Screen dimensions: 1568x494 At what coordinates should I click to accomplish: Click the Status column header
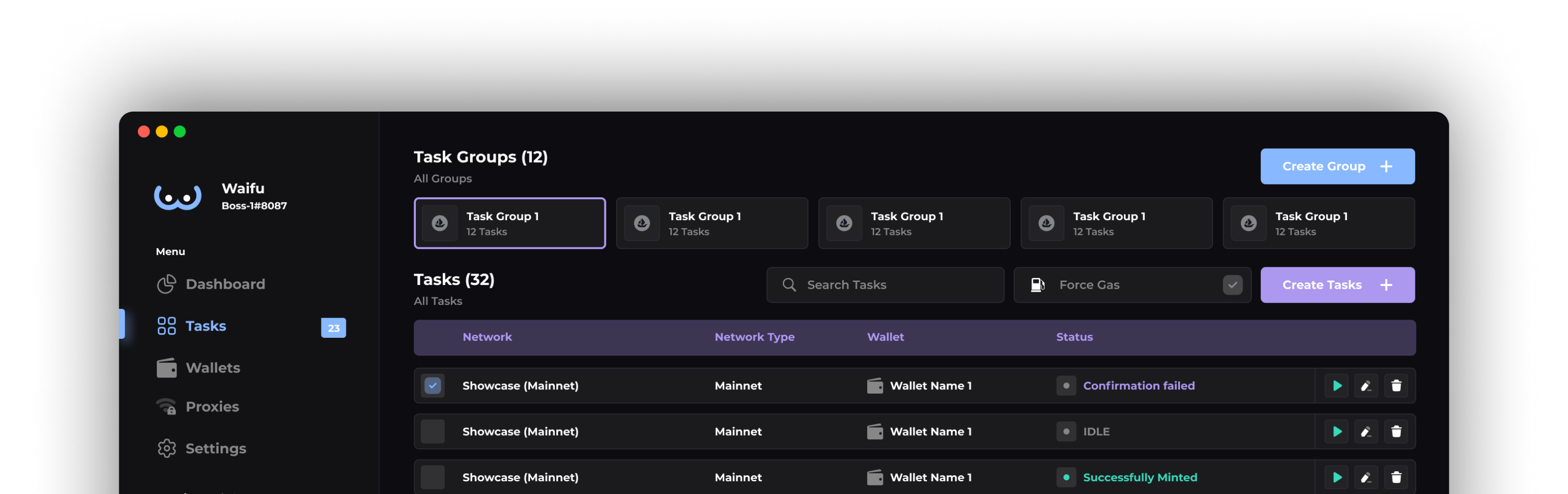[1075, 337]
